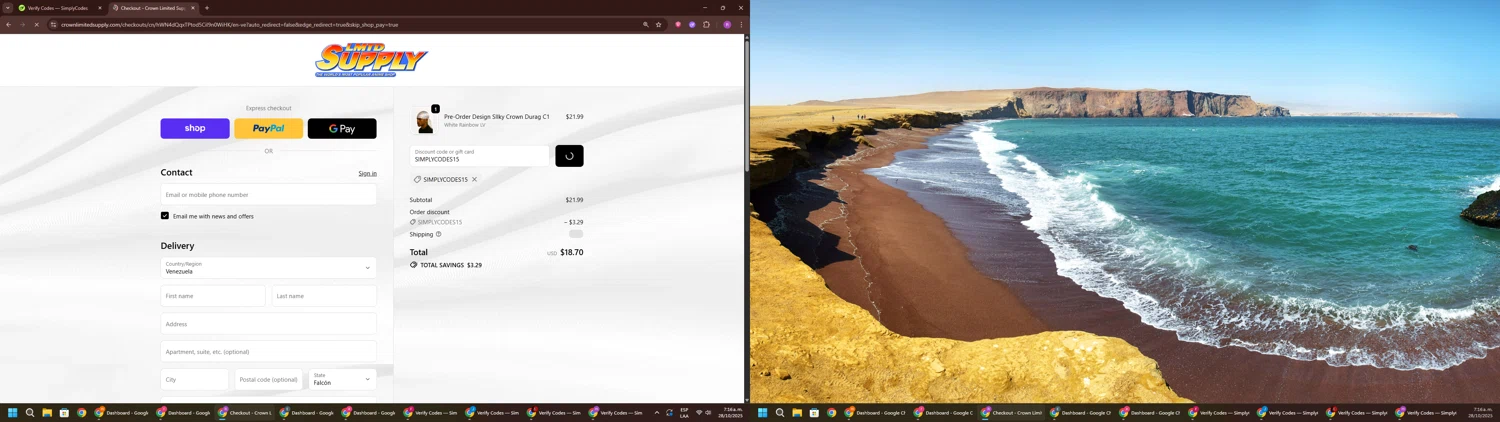Click the browser address bar URL

pyautogui.click(x=229, y=25)
